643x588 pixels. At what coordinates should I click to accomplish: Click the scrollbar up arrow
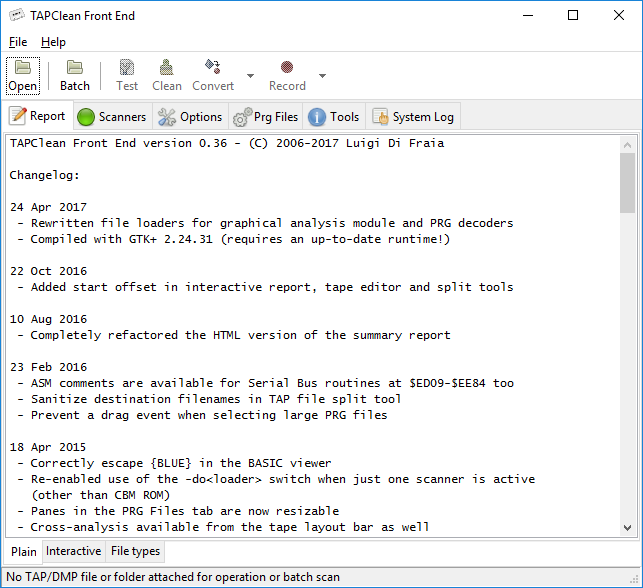pyautogui.click(x=627, y=145)
